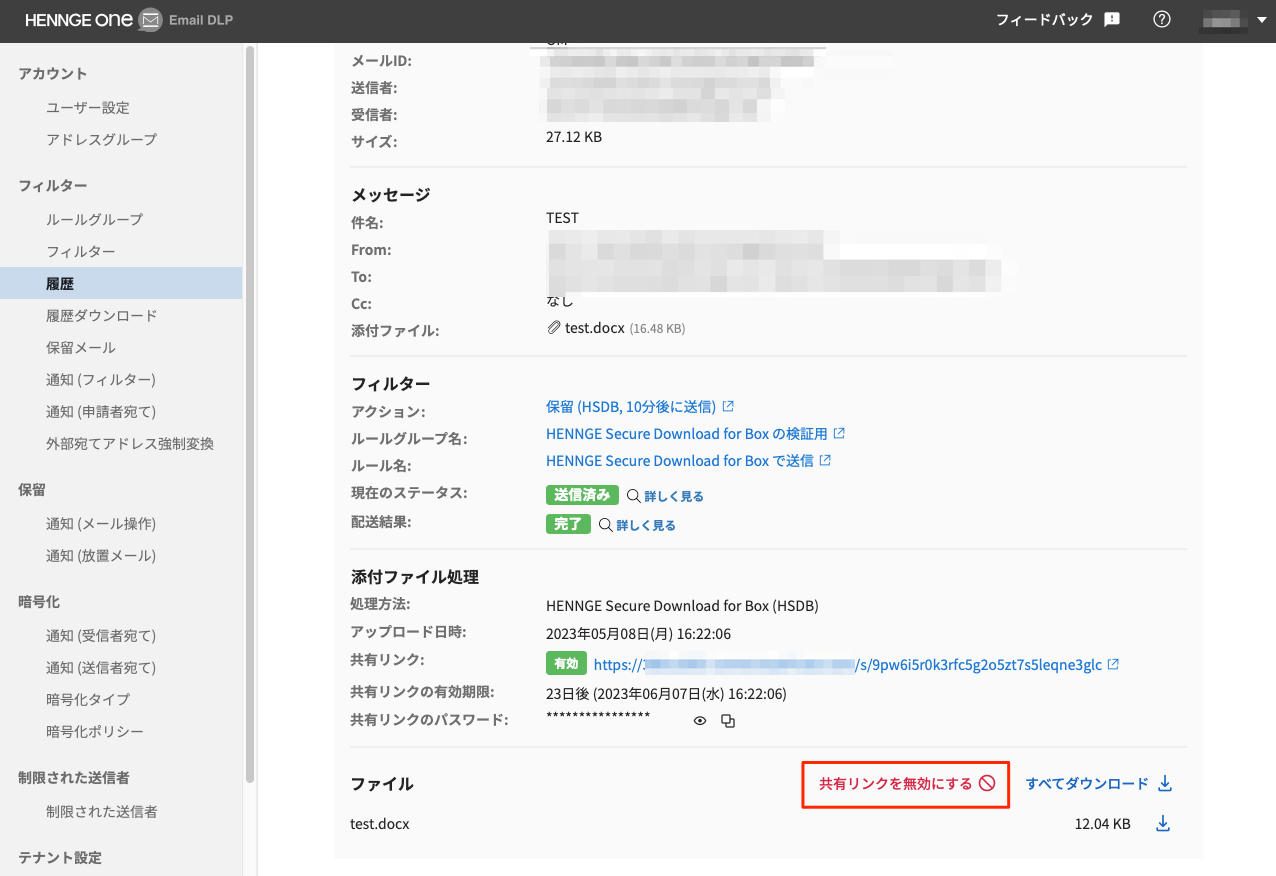The height and width of the screenshot is (876, 1276).
Task: Open 通知 (送信者宛て) in the sidebar
Action: tap(101, 667)
